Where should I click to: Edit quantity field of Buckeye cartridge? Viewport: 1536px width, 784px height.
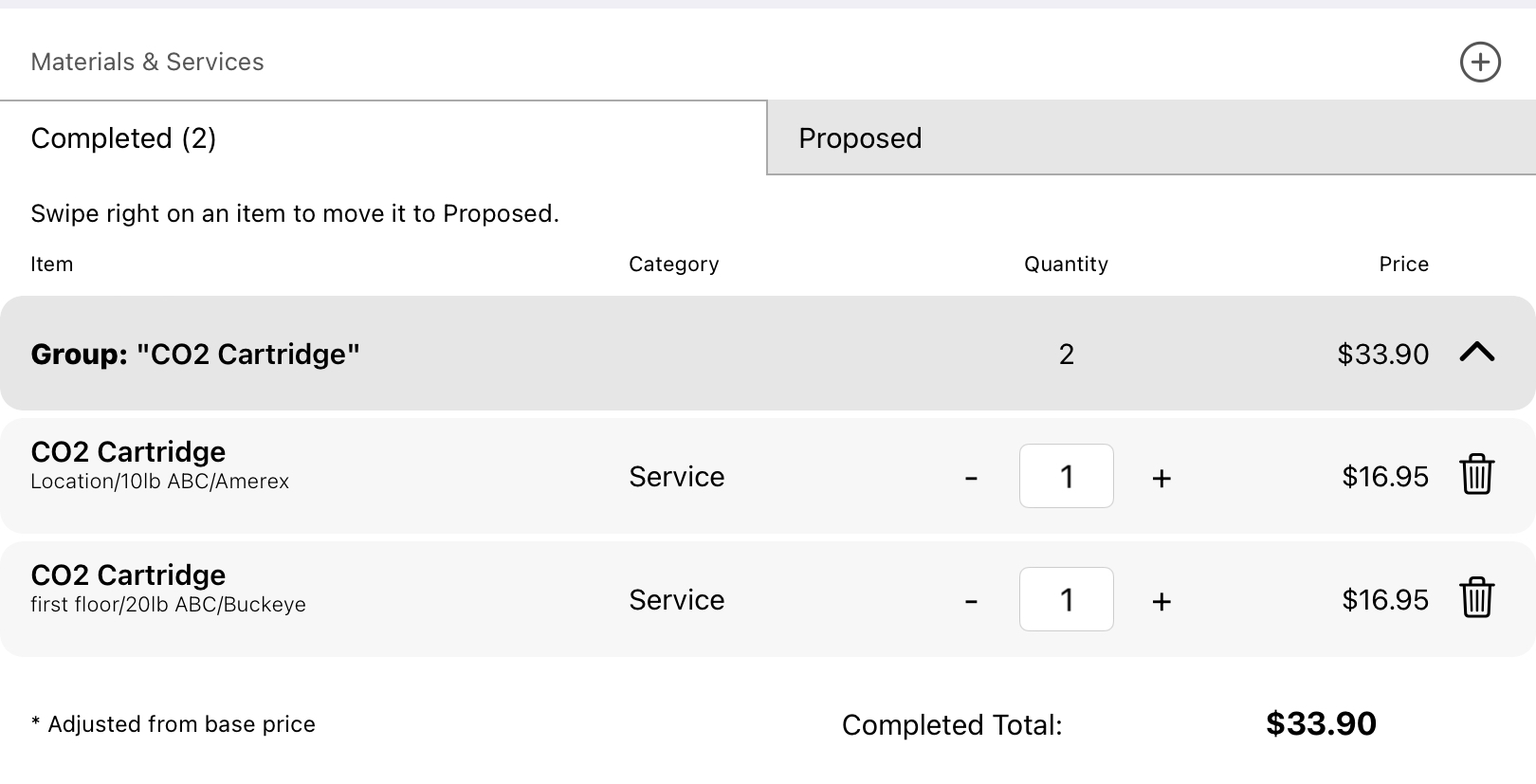pyautogui.click(x=1066, y=599)
